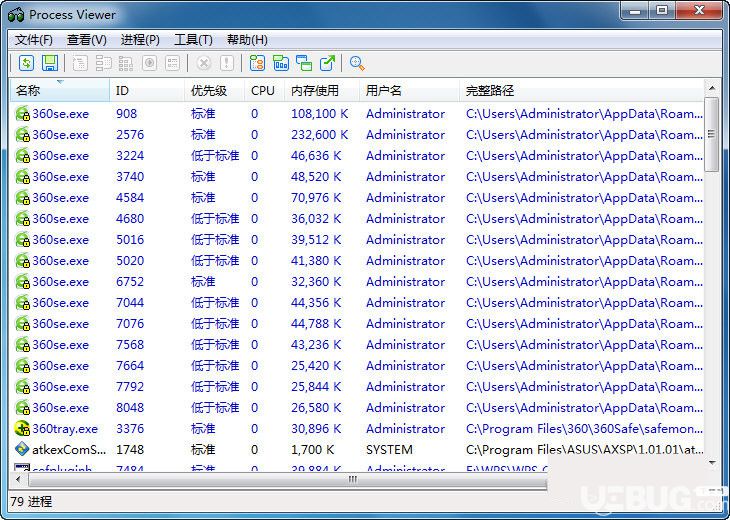Select the 360tray.exe process name
730x520 pixels.
65,429
